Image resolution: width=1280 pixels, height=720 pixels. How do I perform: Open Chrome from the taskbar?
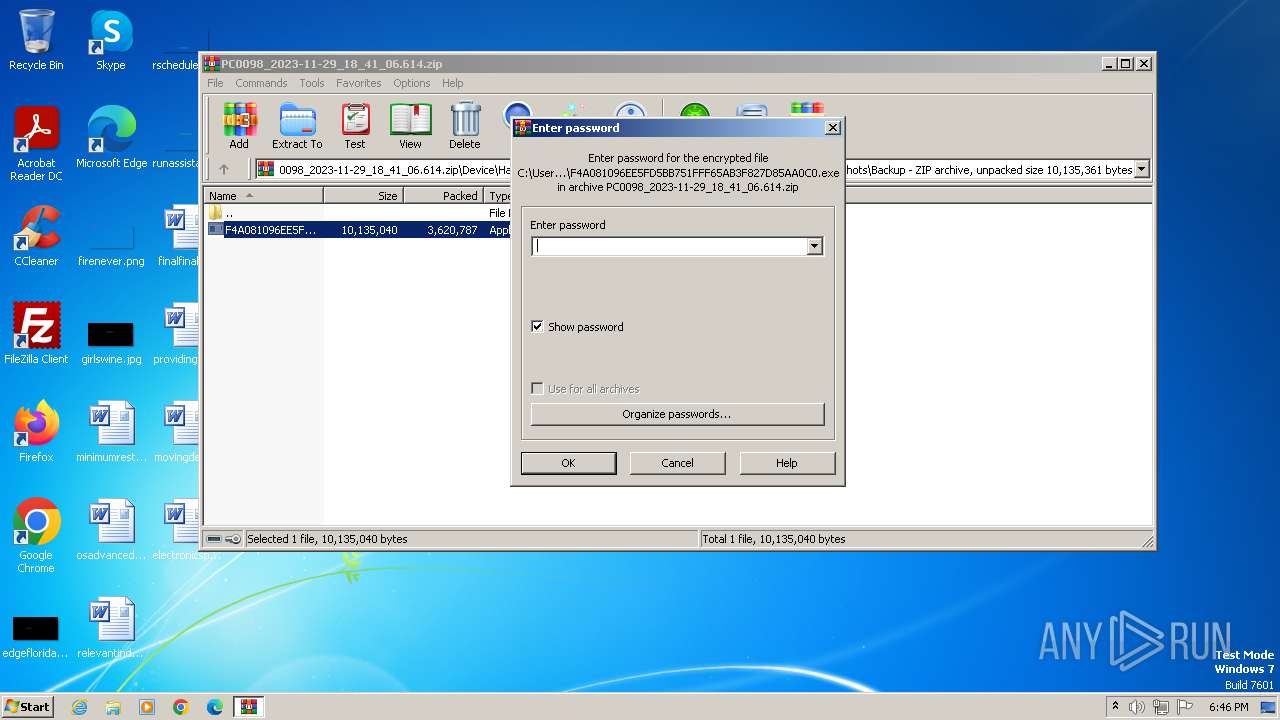coord(181,707)
